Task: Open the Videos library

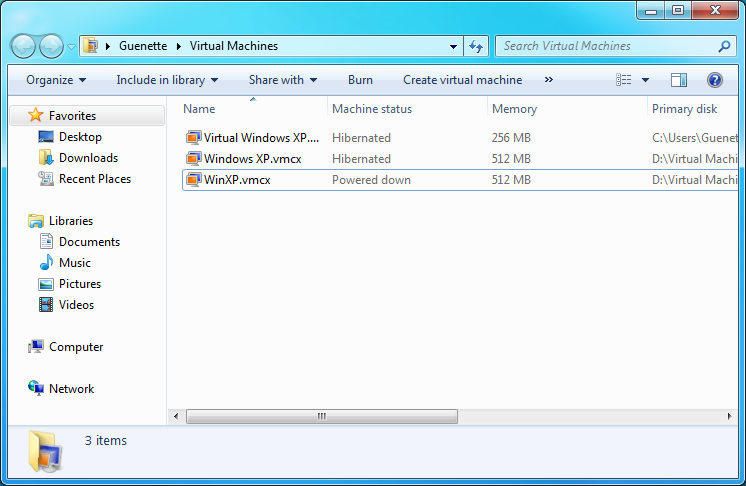Action: tap(76, 304)
